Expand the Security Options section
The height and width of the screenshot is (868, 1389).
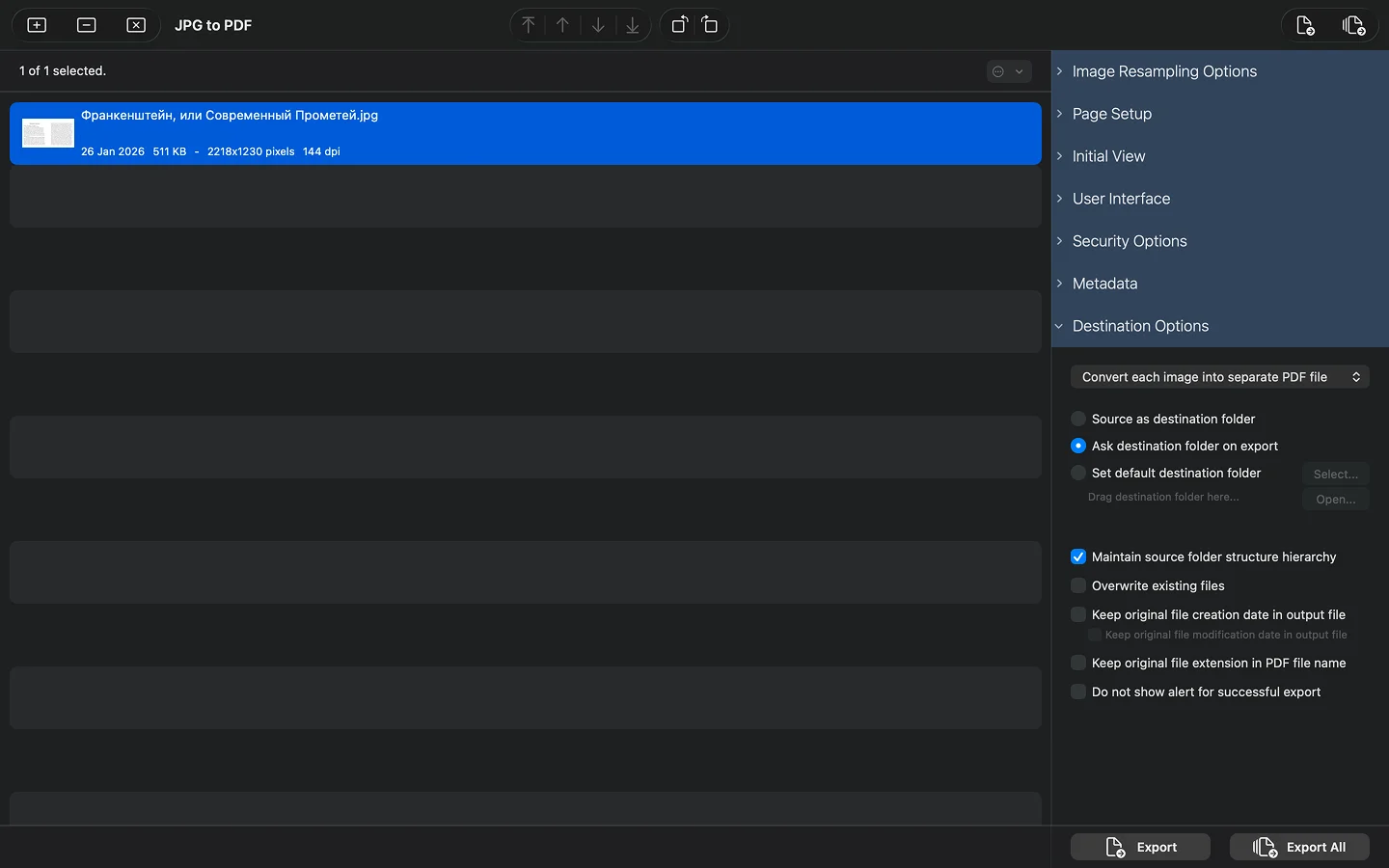pyautogui.click(x=1129, y=241)
